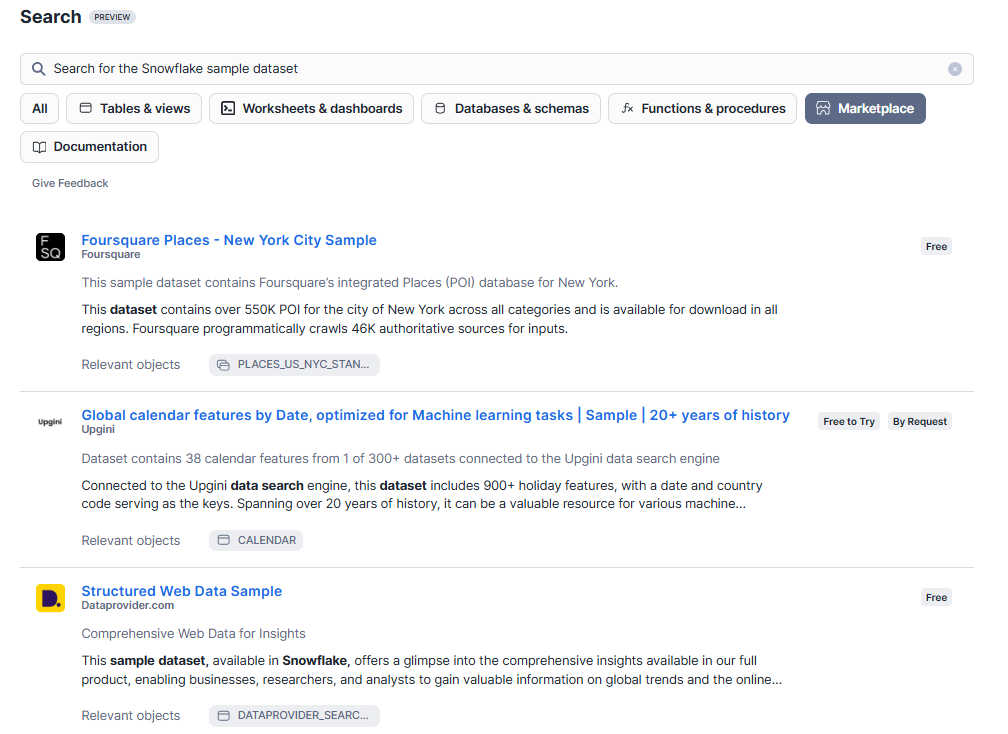Click inside the search input field
This screenshot has height=734, width=1008.
click(x=400, y=69)
